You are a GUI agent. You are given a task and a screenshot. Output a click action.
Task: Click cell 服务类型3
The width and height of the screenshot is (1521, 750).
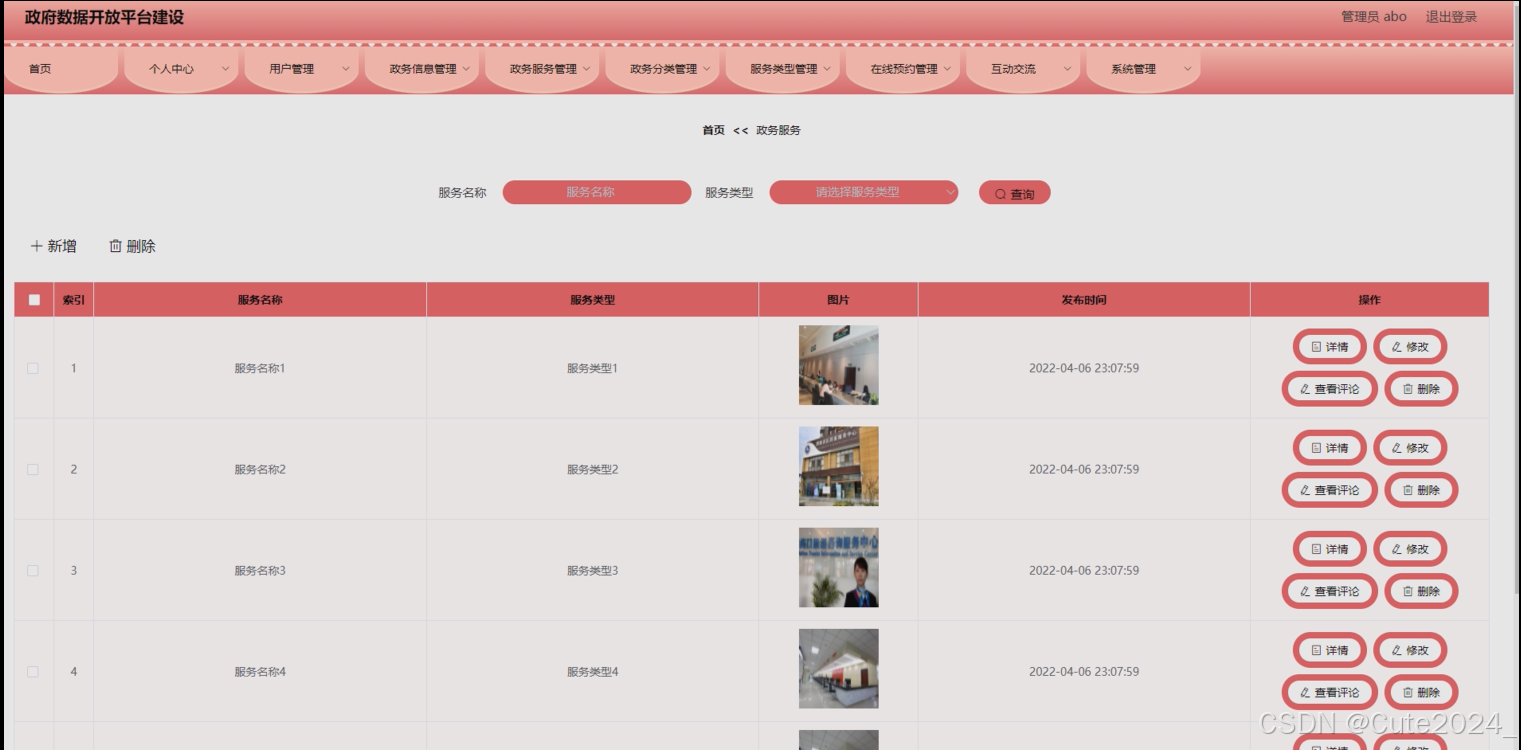coord(592,570)
